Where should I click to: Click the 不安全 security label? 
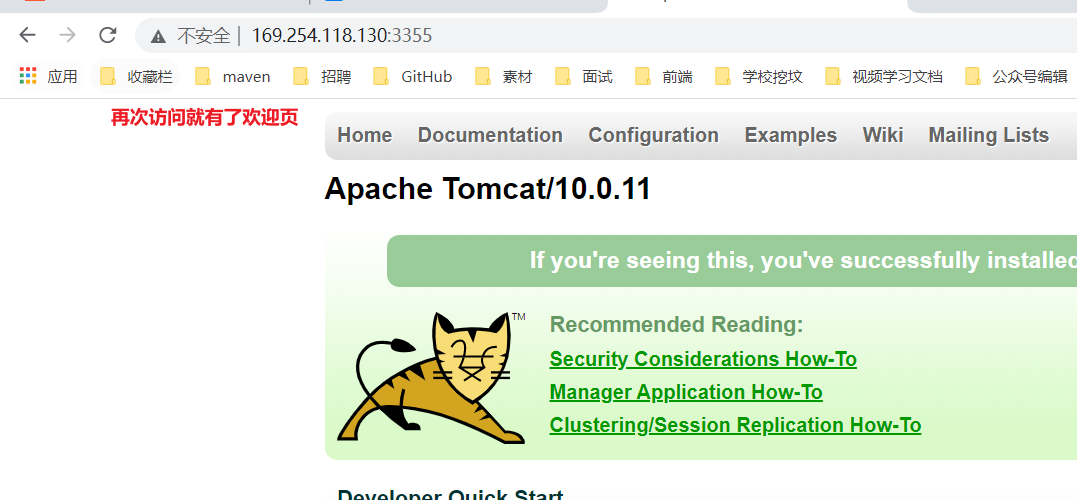pos(204,36)
